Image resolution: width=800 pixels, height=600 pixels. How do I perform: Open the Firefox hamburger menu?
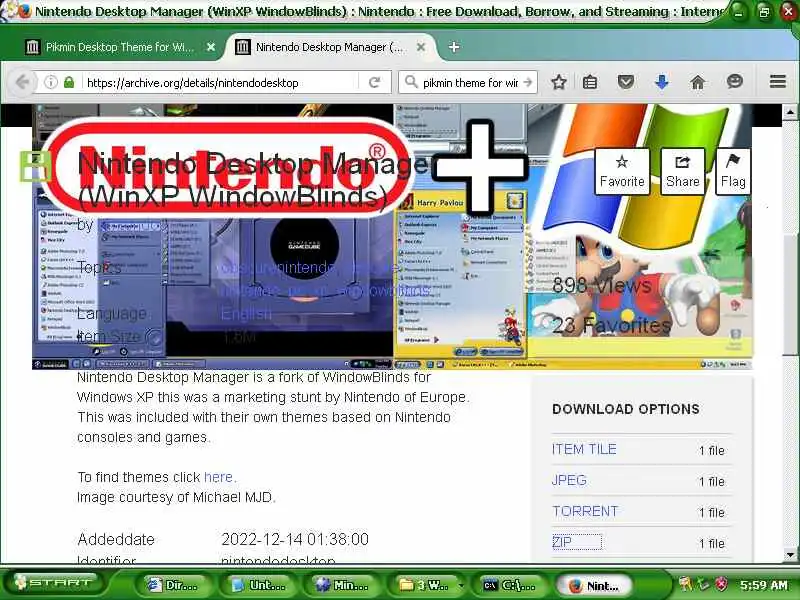[778, 82]
